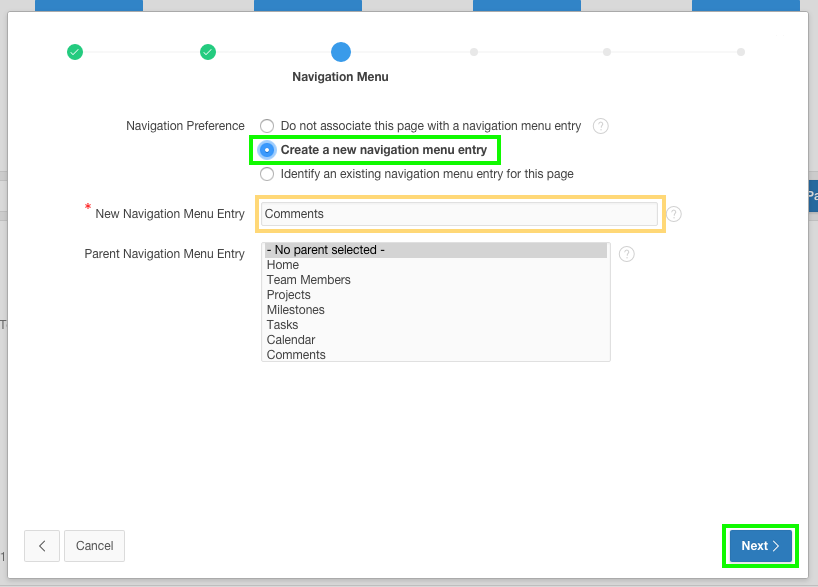
Task: Click the next gray wizard progress dot
Action: click(473, 52)
